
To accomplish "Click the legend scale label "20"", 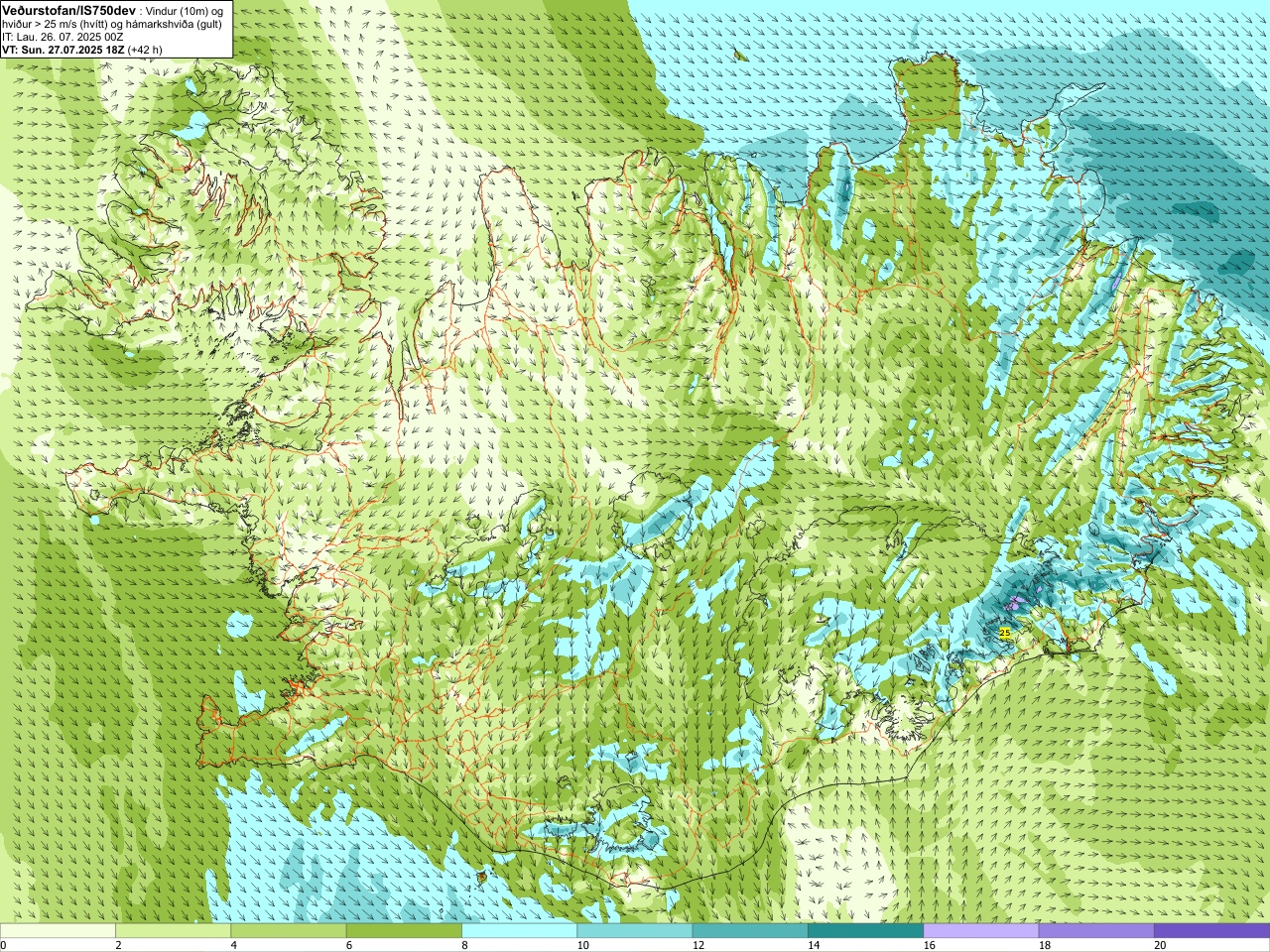I will point(1160,945).
